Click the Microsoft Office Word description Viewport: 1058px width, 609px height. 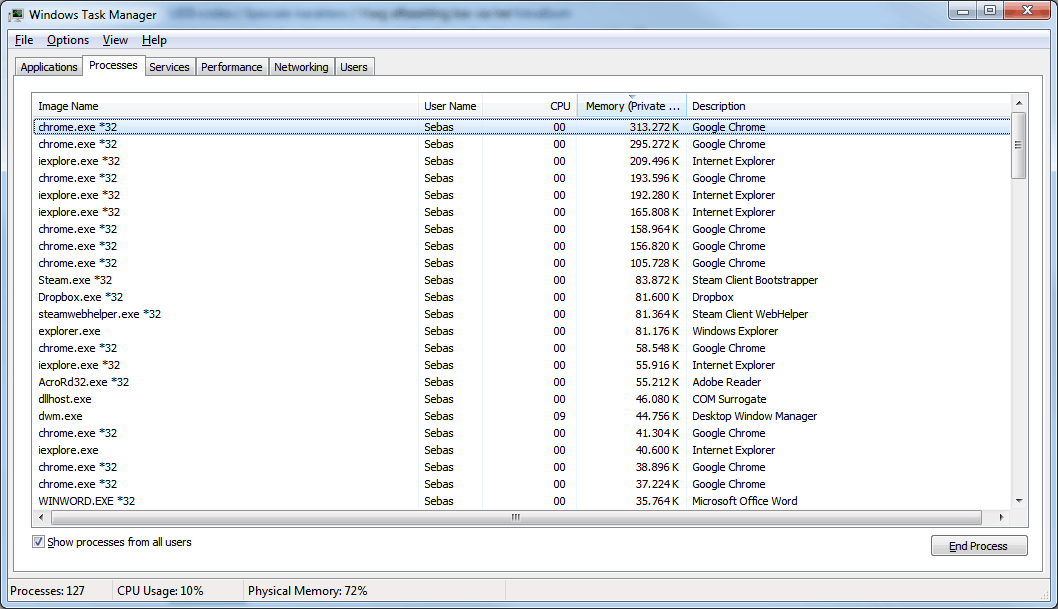coord(745,501)
